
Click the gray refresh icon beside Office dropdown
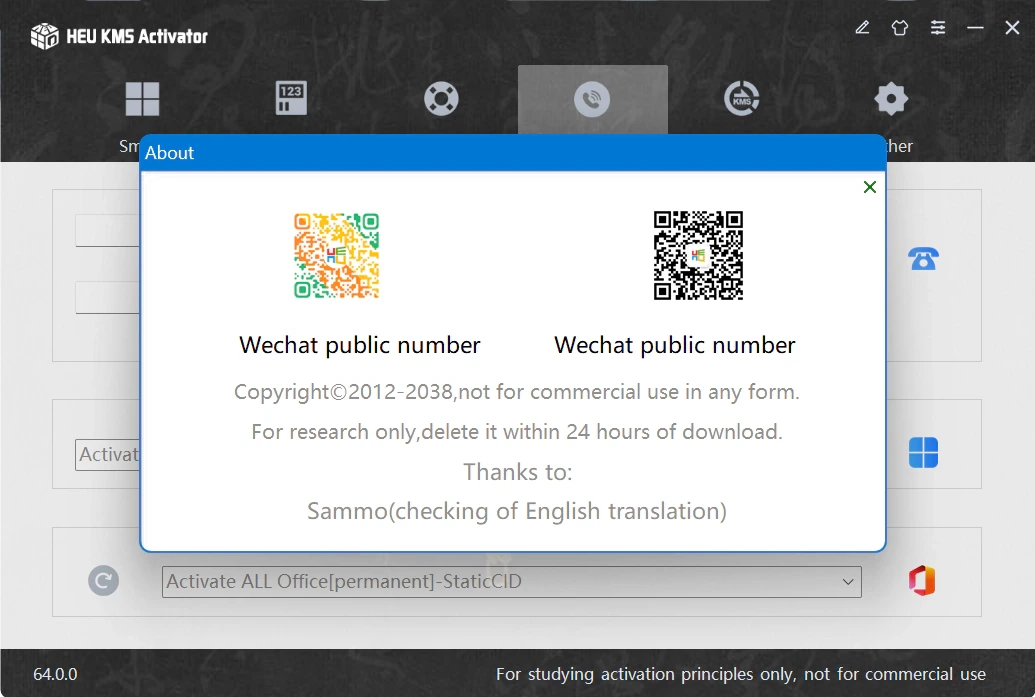point(104,581)
